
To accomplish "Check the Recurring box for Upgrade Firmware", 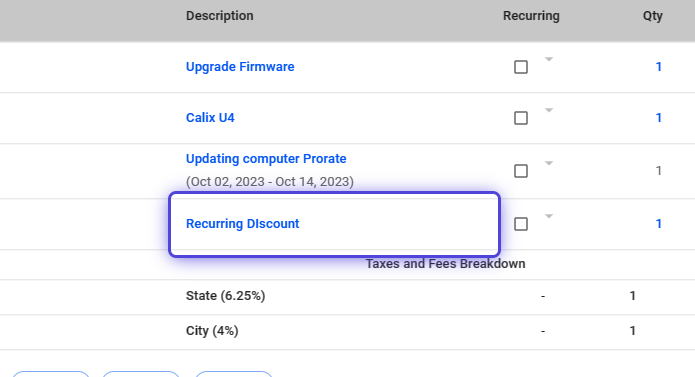I will (521, 67).
